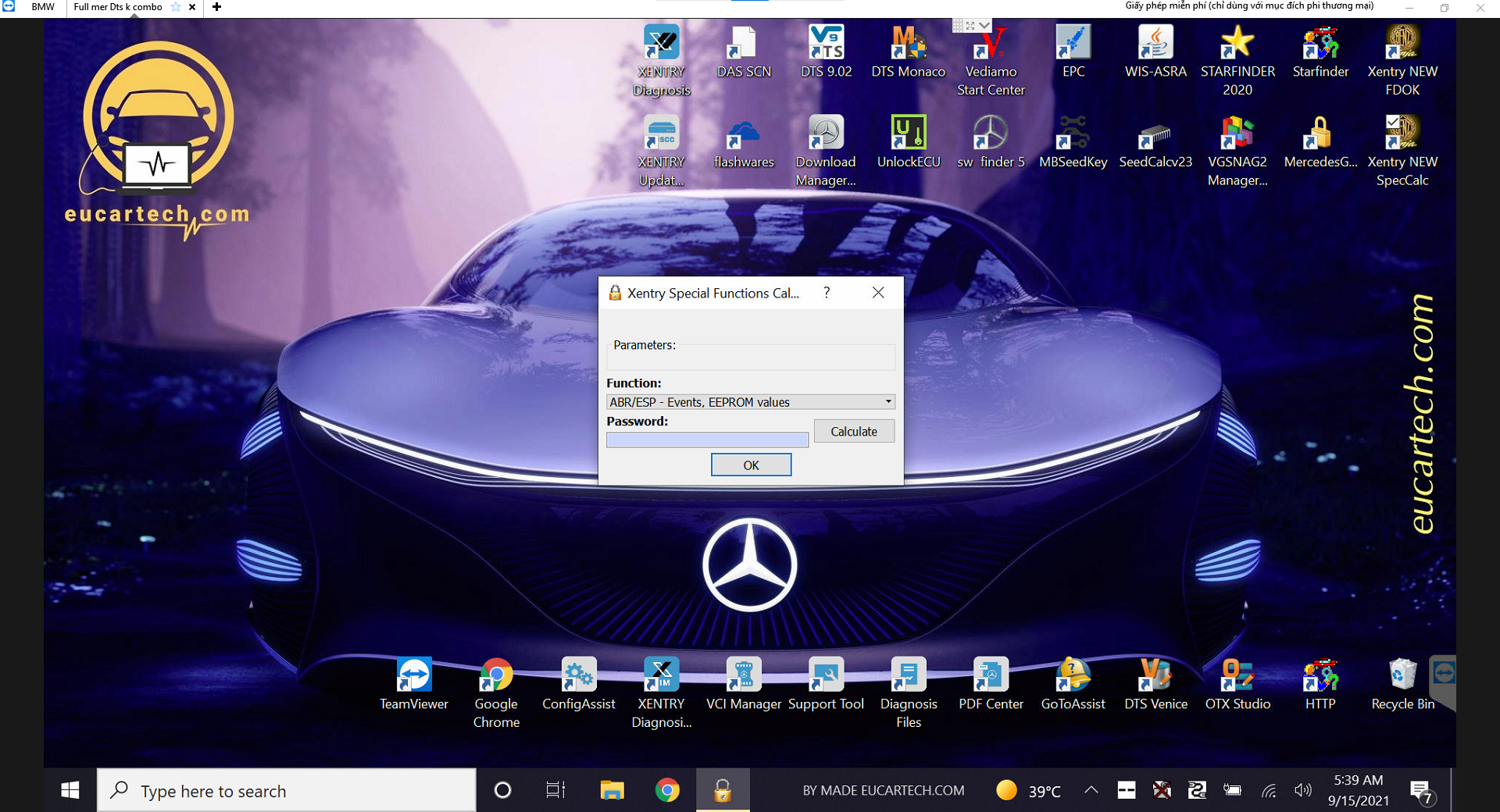The height and width of the screenshot is (812, 1500).
Task: Add a new TeamViewer session tab
Action: click(x=216, y=7)
